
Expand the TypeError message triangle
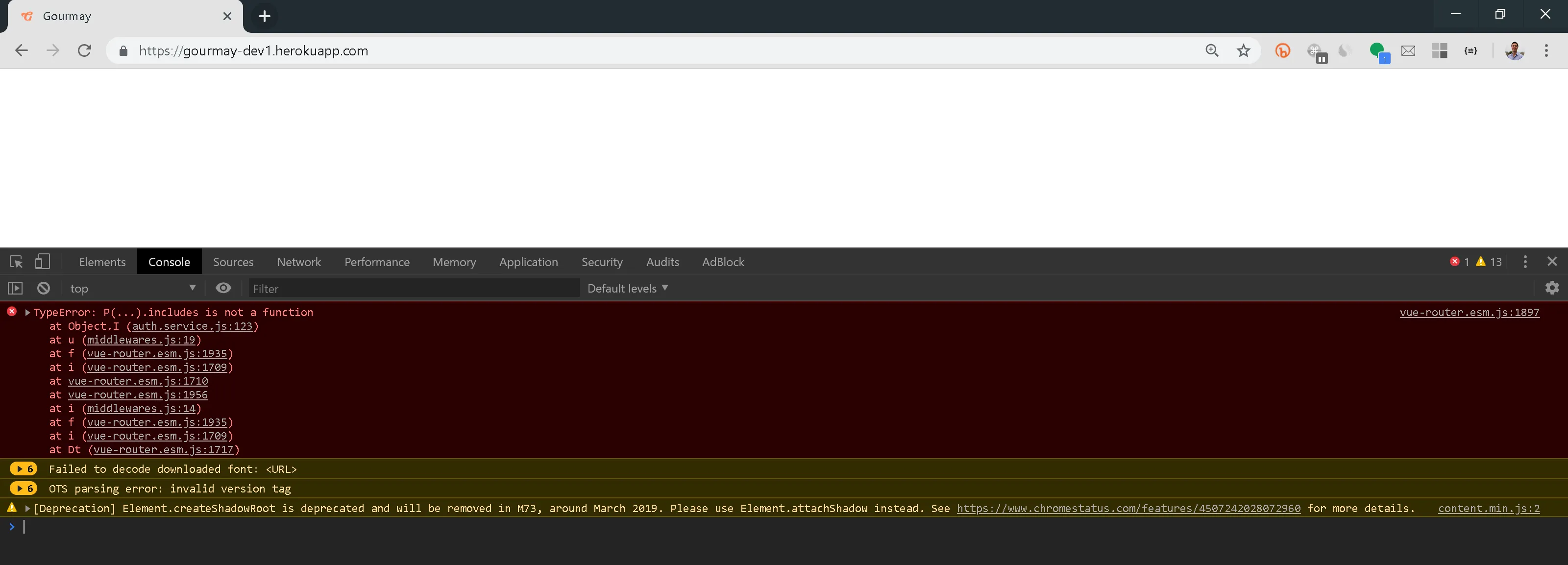point(27,312)
